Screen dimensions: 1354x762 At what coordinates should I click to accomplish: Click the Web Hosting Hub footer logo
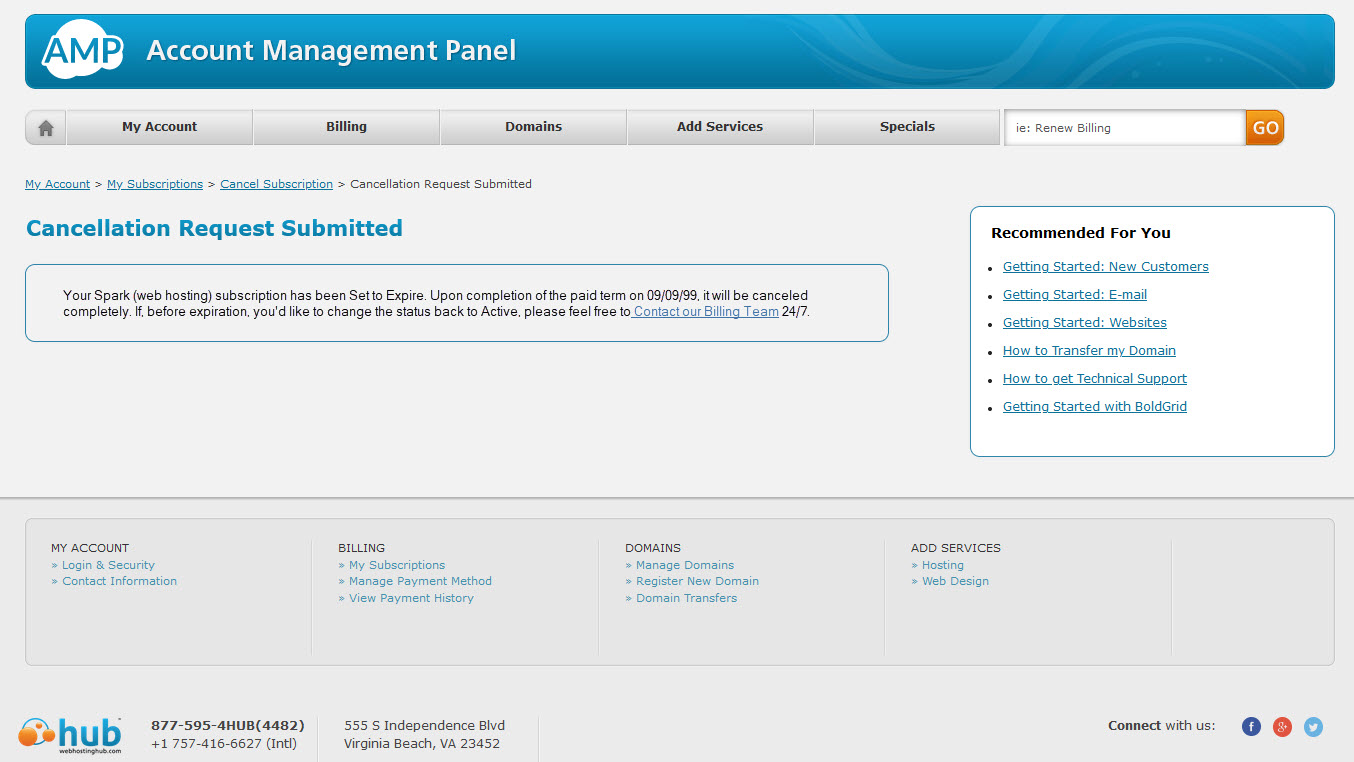[70, 735]
